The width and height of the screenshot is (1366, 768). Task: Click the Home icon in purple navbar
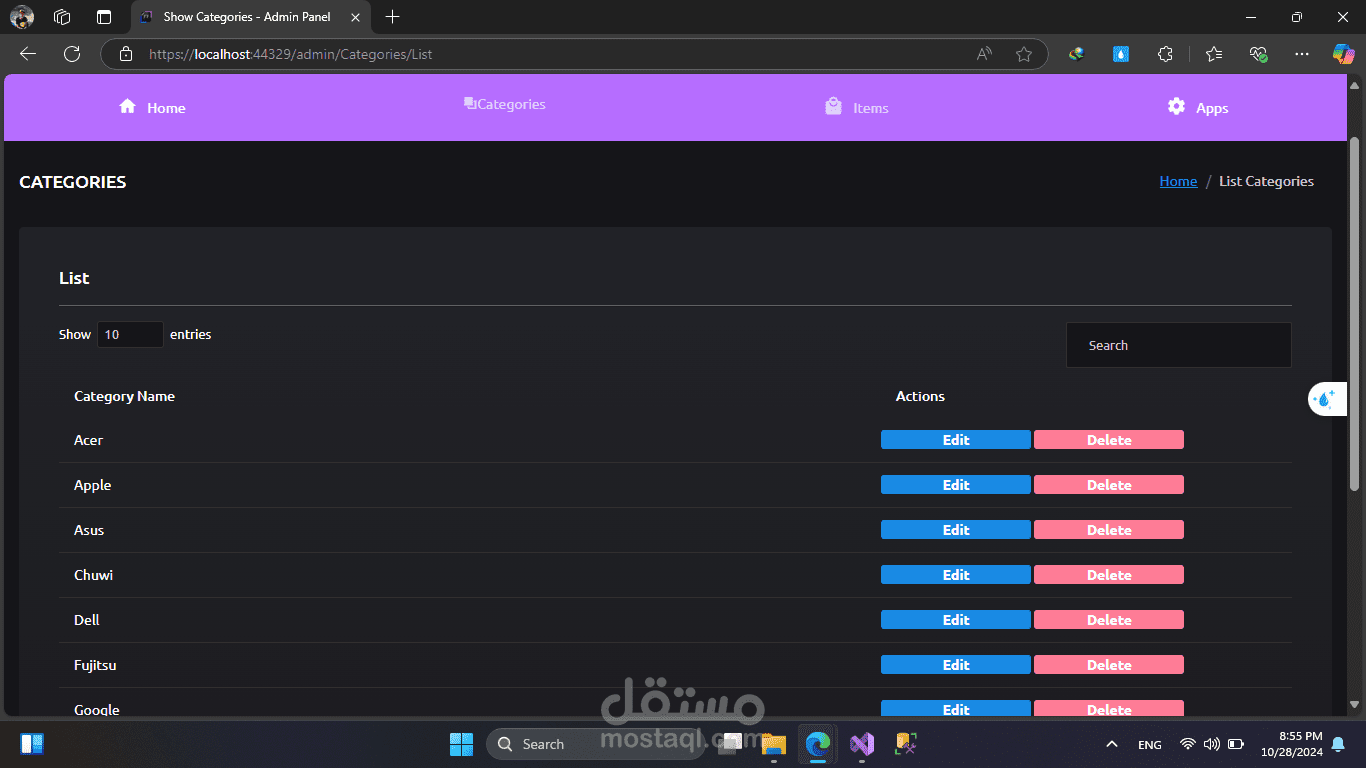[x=127, y=106]
